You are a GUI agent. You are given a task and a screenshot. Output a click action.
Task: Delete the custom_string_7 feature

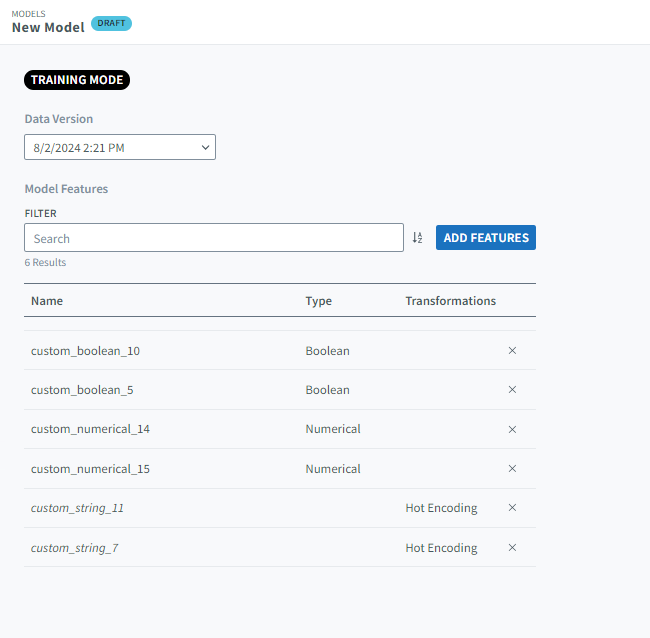tap(512, 548)
